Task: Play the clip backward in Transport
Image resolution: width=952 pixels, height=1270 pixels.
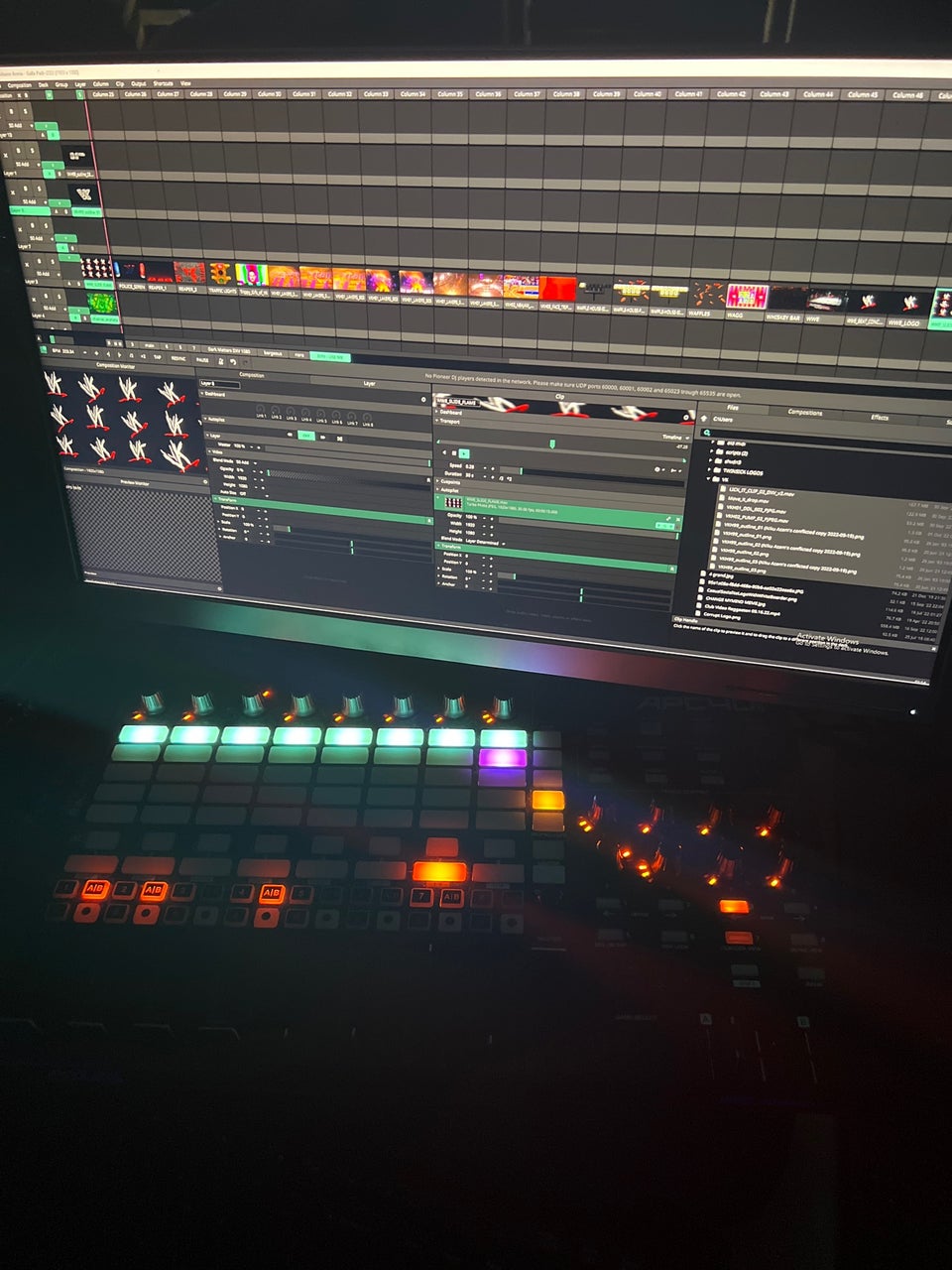Action: [x=444, y=452]
